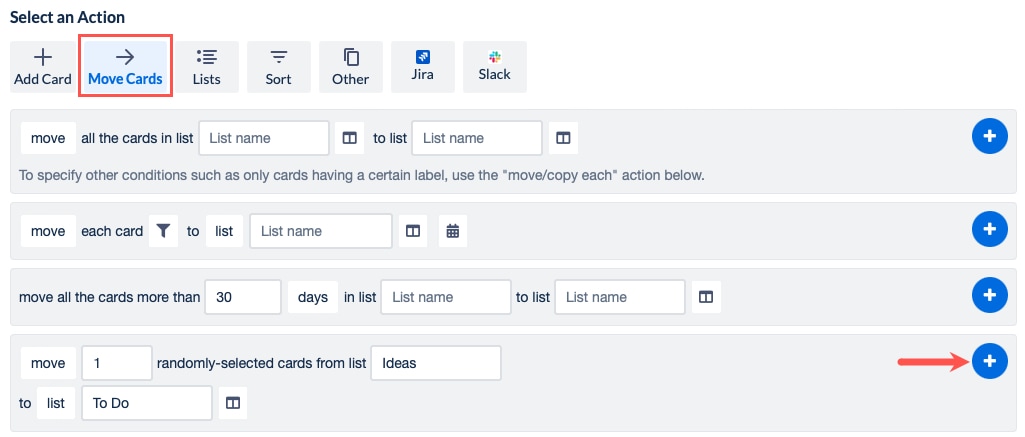Click board icon next to To Do field
1025x437 pixels.
click(232, 403)
